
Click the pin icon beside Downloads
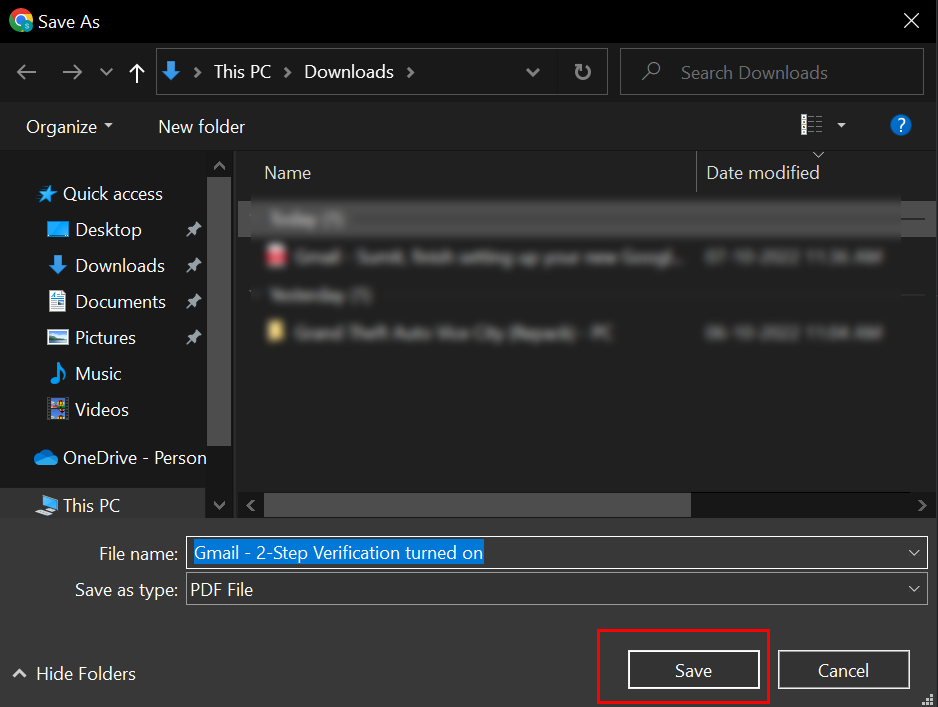click(x=193, y=265)
